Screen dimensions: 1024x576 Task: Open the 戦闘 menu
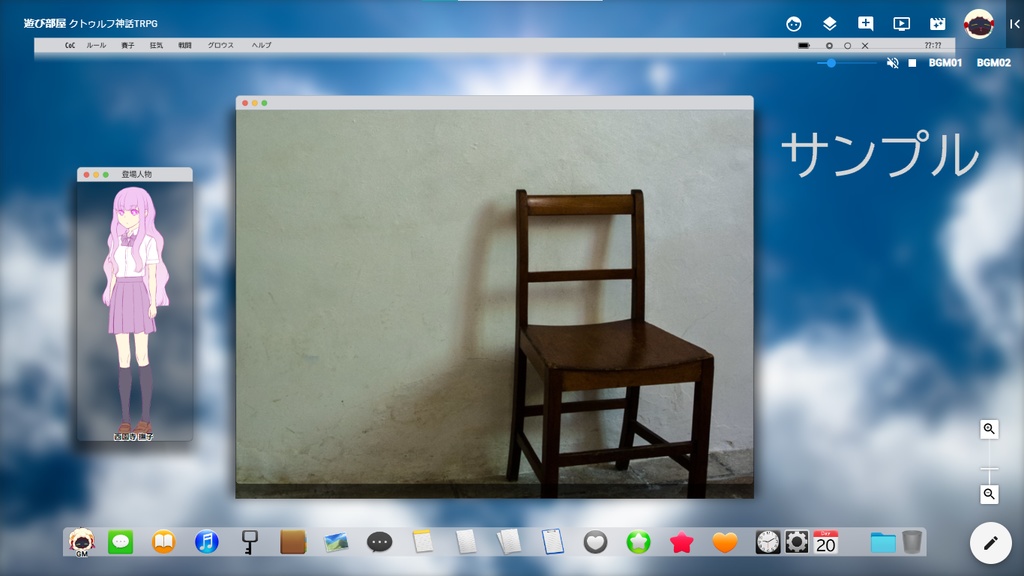click(x=185, y=45)
